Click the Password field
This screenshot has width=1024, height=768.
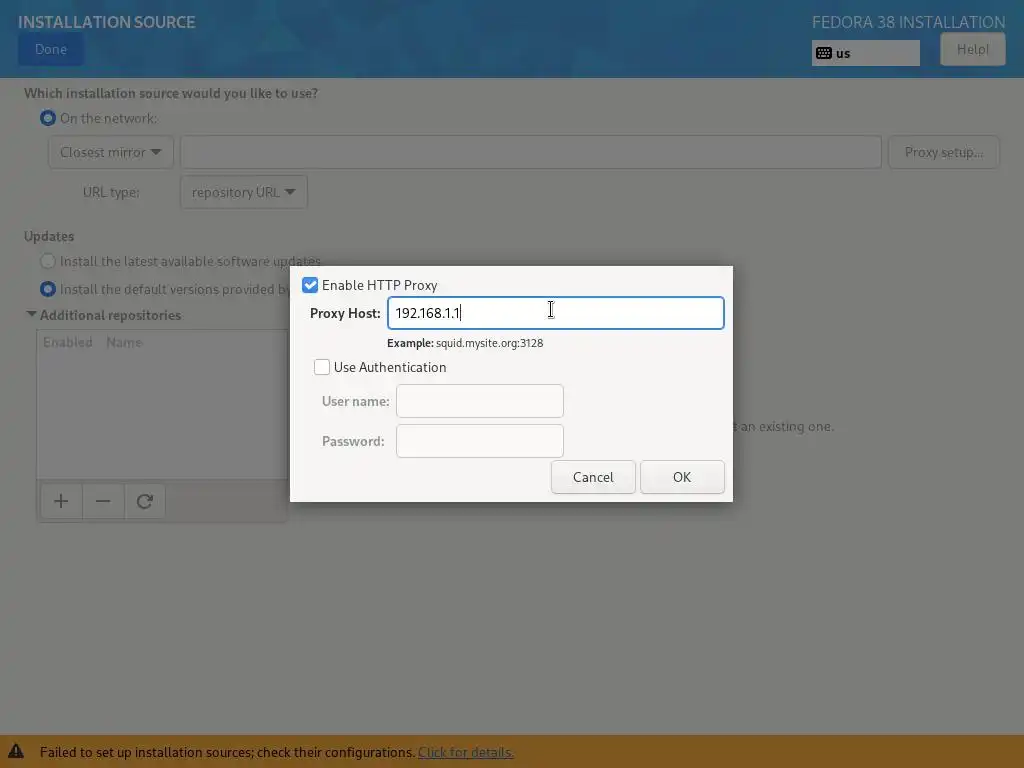point(479,441)
